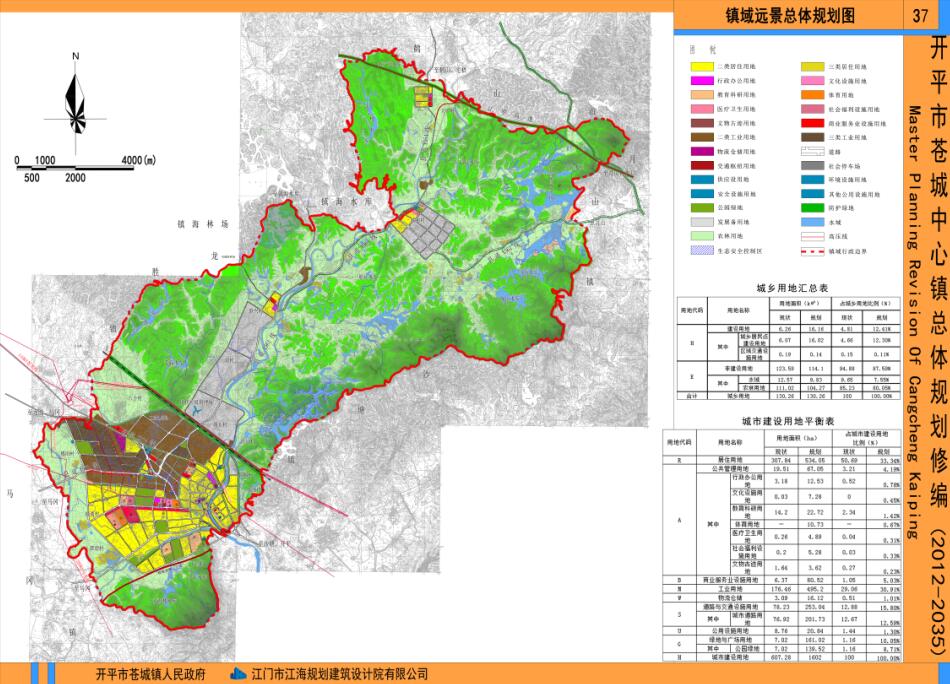The width and height of the screenshot is (950, 684).
Task: Click the high-voltage line (高压线) legend symbol
Action: 813,237
